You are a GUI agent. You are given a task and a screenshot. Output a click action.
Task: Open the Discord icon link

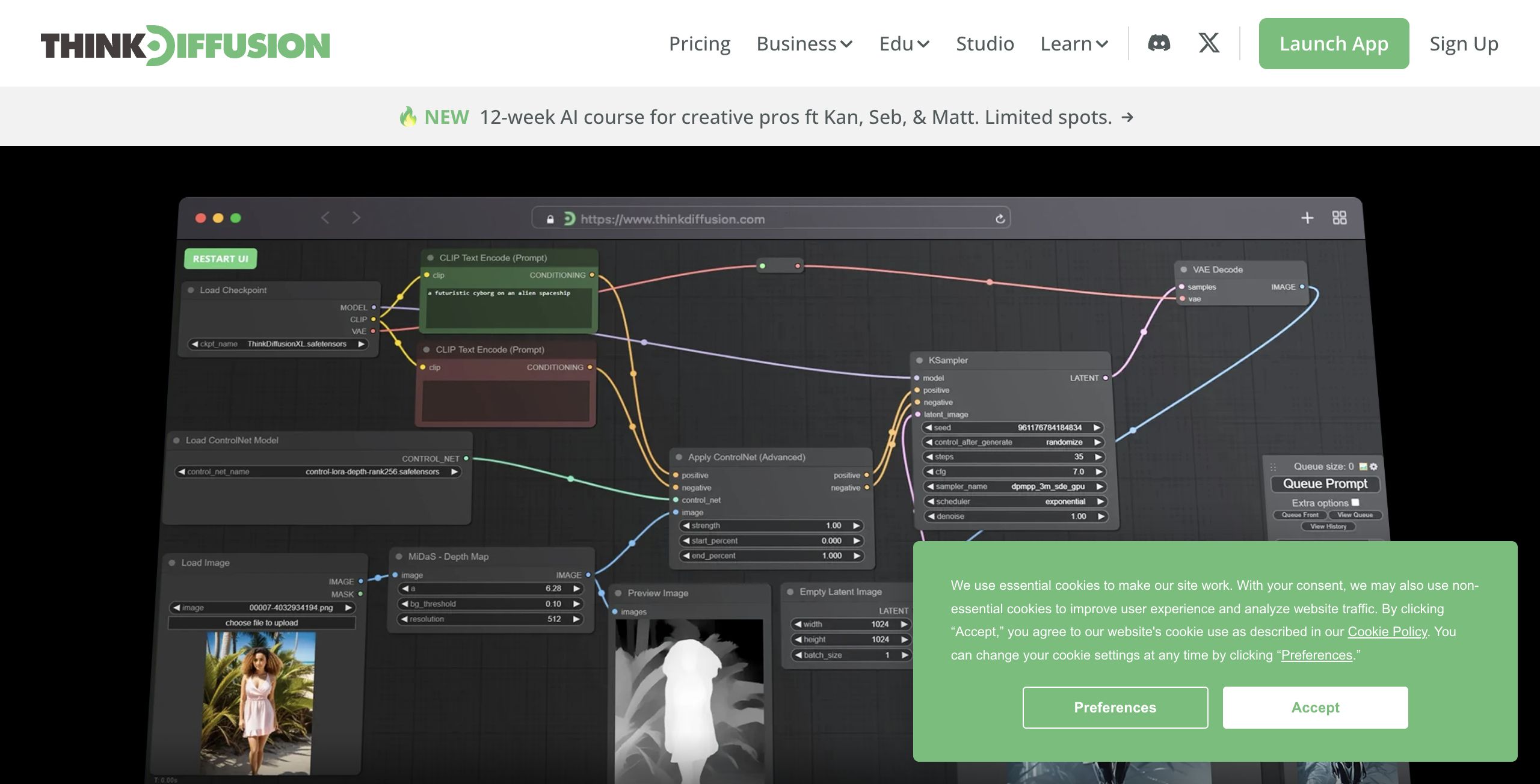click(1159, 43)
